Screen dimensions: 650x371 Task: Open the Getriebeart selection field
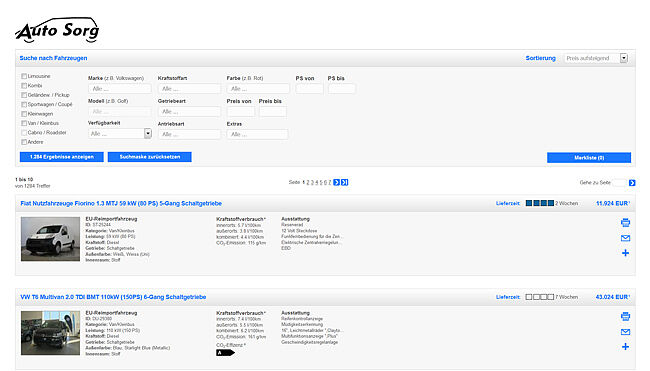(189, 112)
